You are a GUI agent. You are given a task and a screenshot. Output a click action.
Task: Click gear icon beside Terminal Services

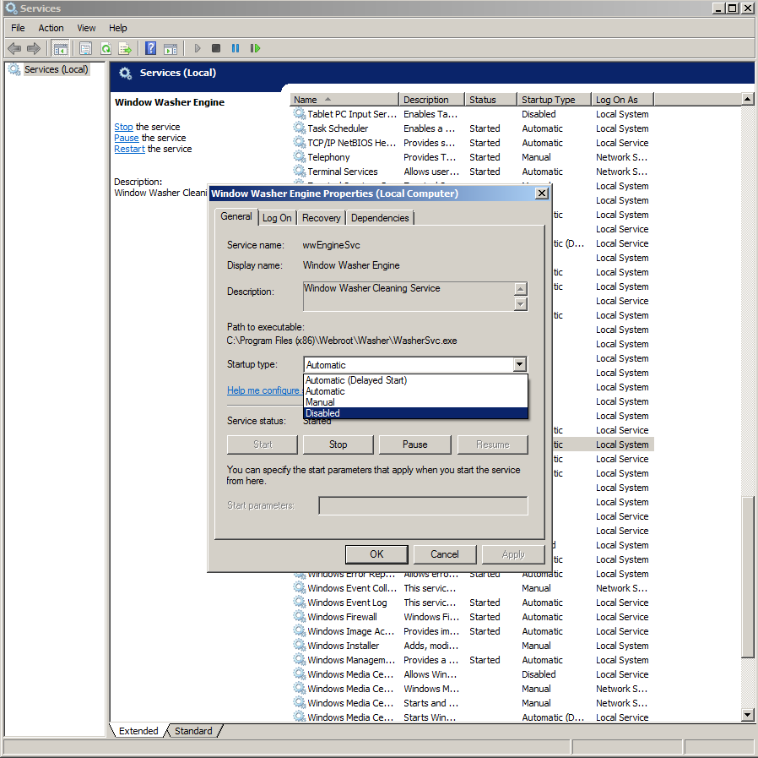point(299,171)
